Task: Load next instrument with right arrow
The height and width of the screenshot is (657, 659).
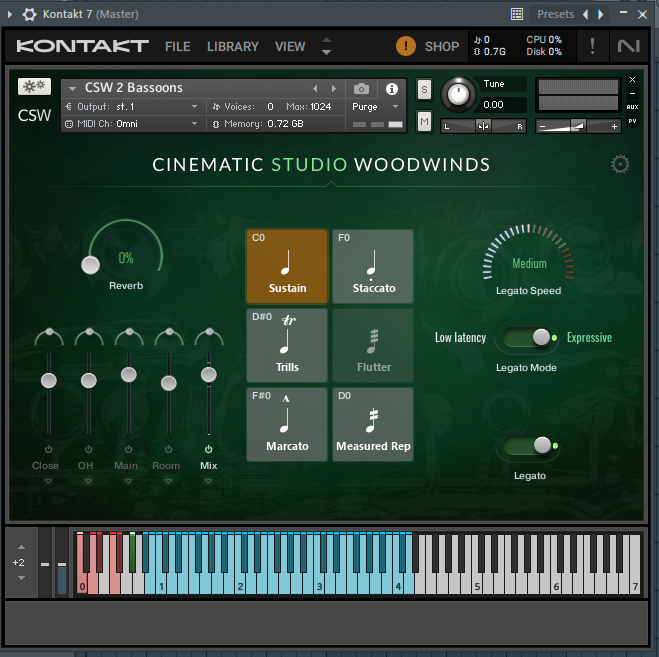Action: point(334,89)
